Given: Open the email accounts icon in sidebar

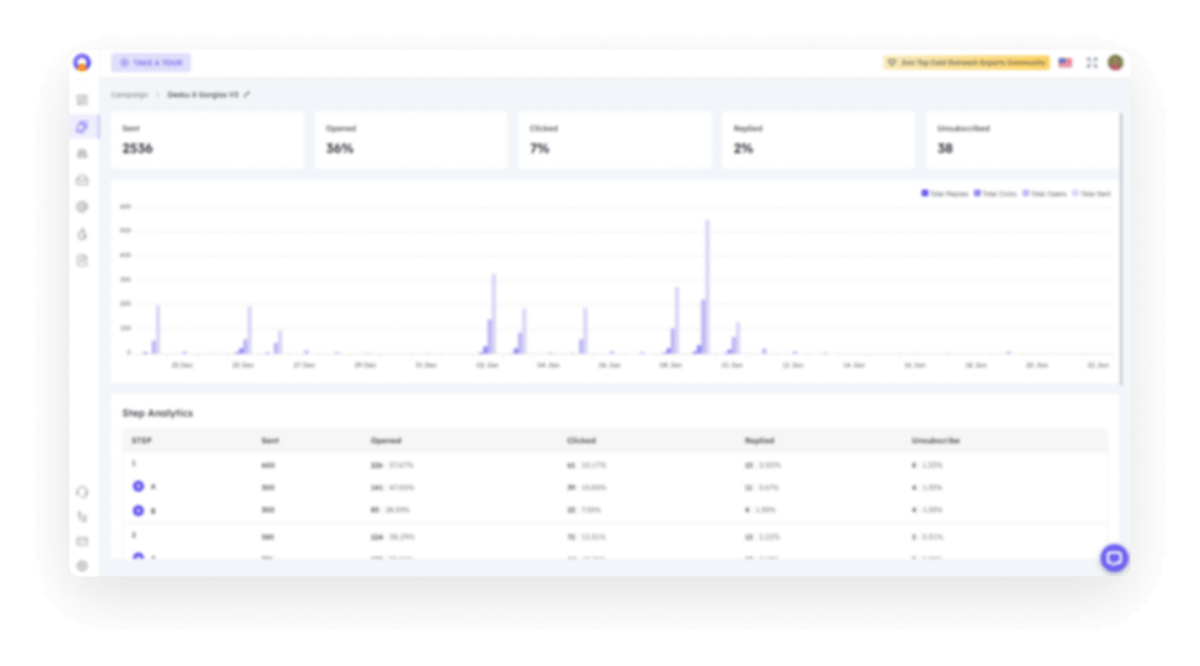Looking at the screenshot, I should (84, 180).
